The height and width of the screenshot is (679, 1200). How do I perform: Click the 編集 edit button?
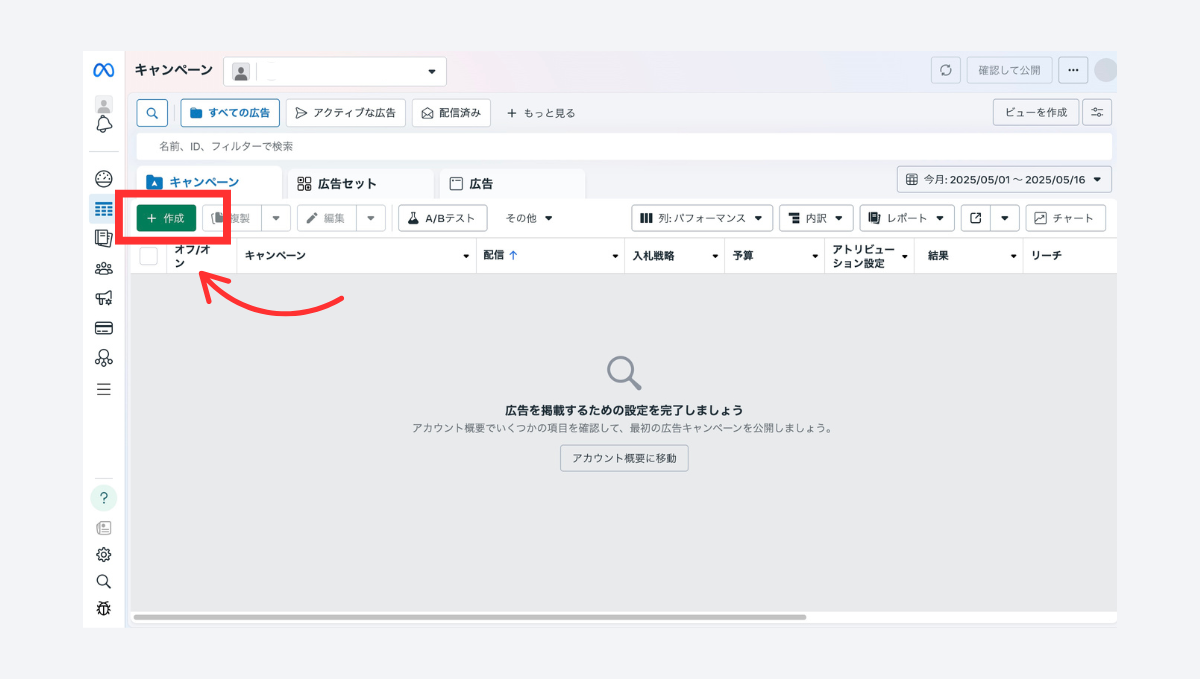[x=327, y=218]
